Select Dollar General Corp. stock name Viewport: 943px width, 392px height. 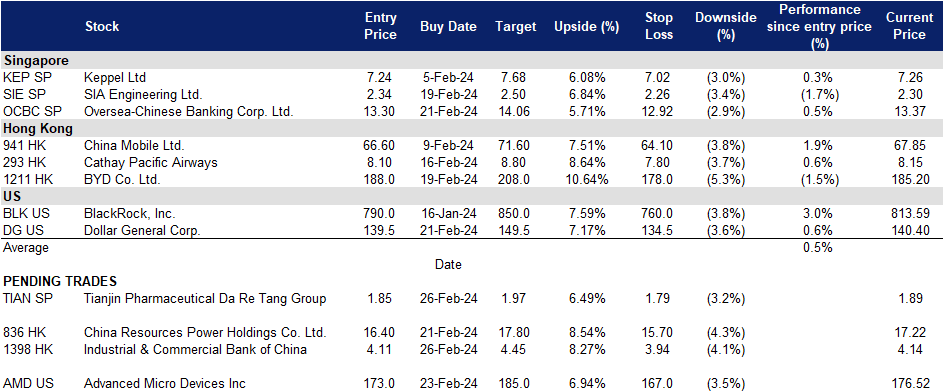point(142,230)
